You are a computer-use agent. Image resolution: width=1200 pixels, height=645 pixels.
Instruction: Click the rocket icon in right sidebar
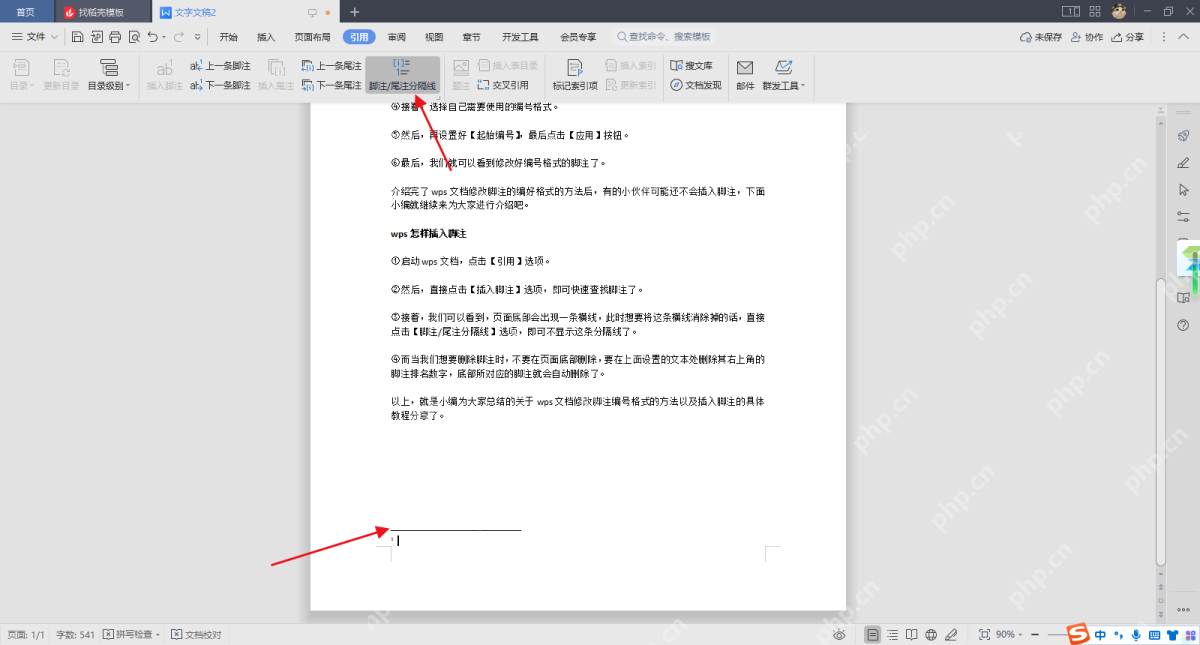point(1184,135)
